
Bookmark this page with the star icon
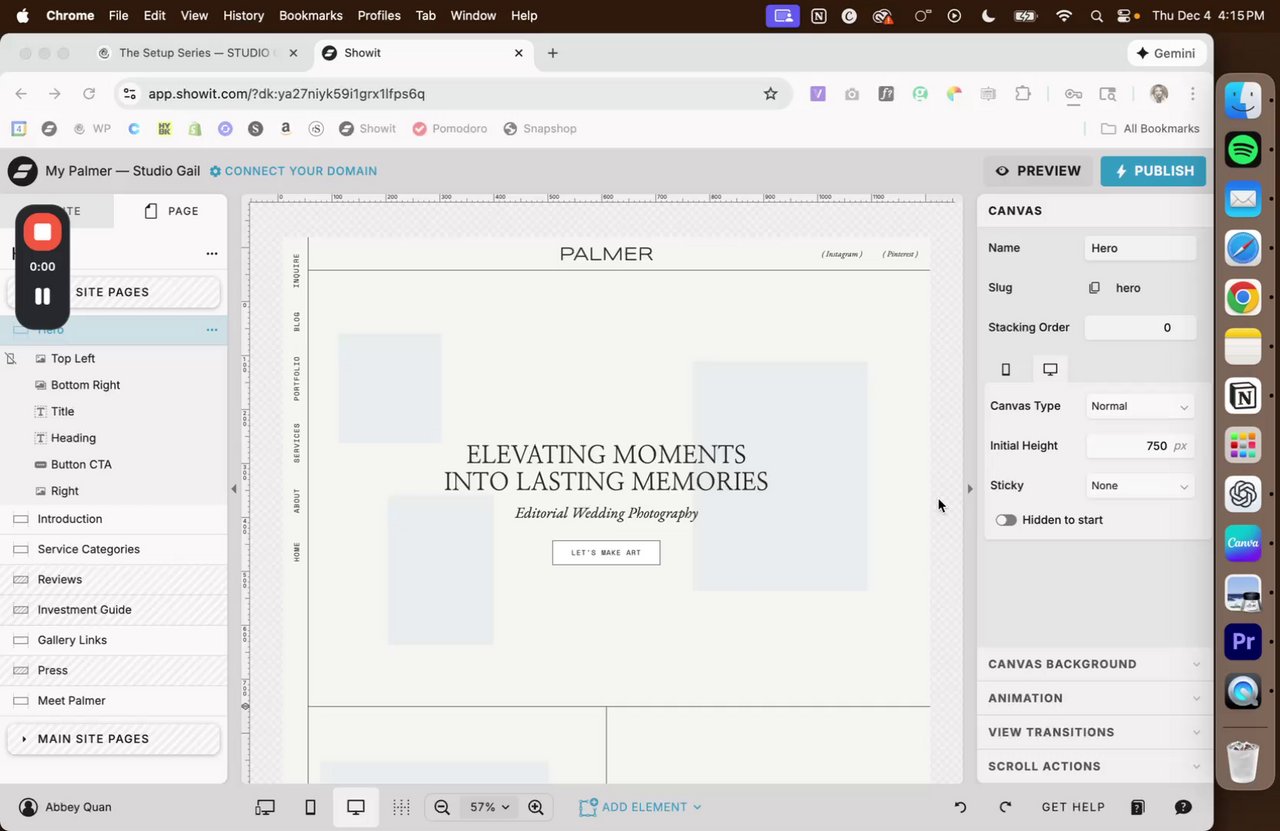pyautogui.click(x=770, y=94)
